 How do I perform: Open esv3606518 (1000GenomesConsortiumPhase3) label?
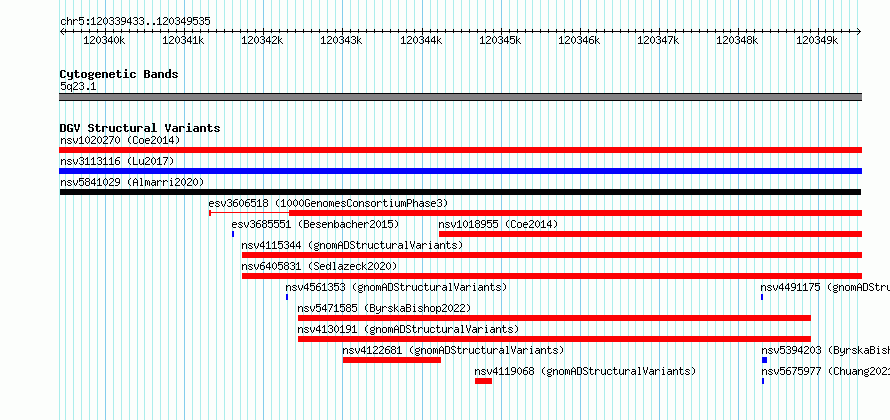pos(328,203)
